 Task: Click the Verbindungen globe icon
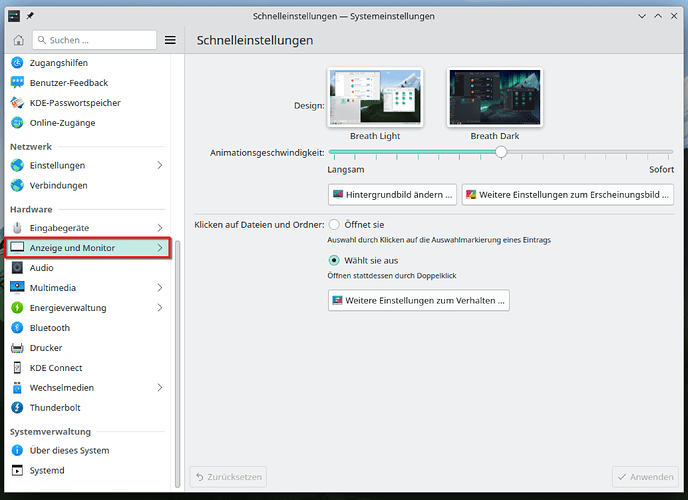(17, 186)
